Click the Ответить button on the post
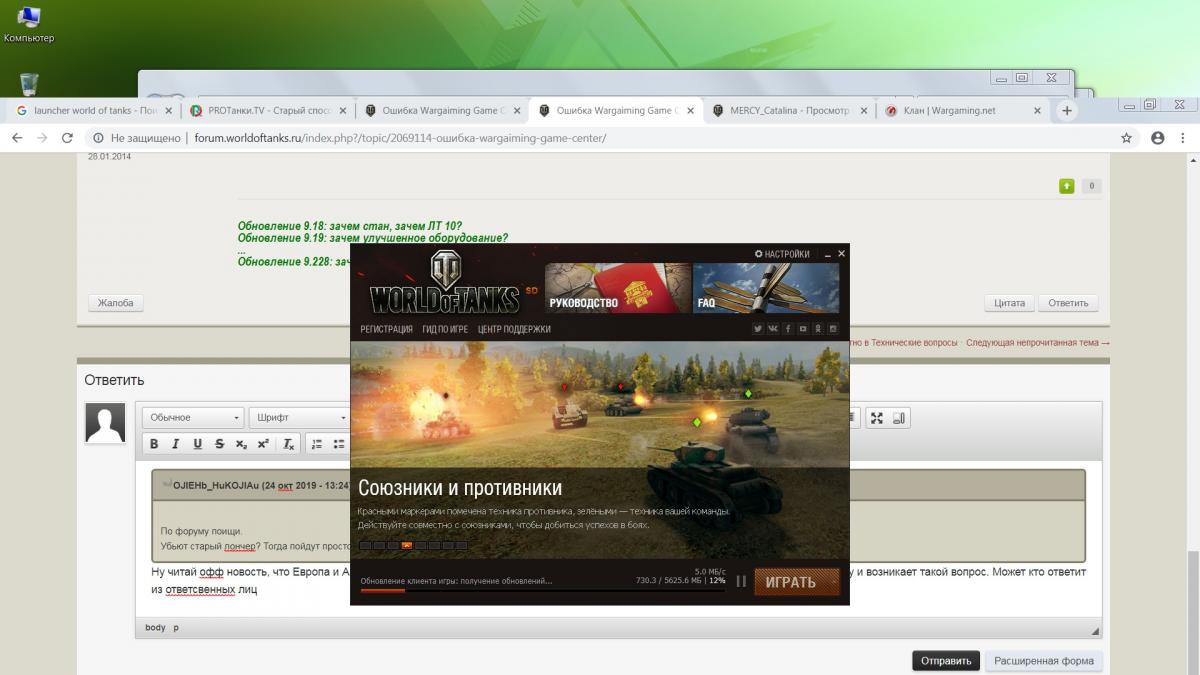 (x=1068, y=303)
